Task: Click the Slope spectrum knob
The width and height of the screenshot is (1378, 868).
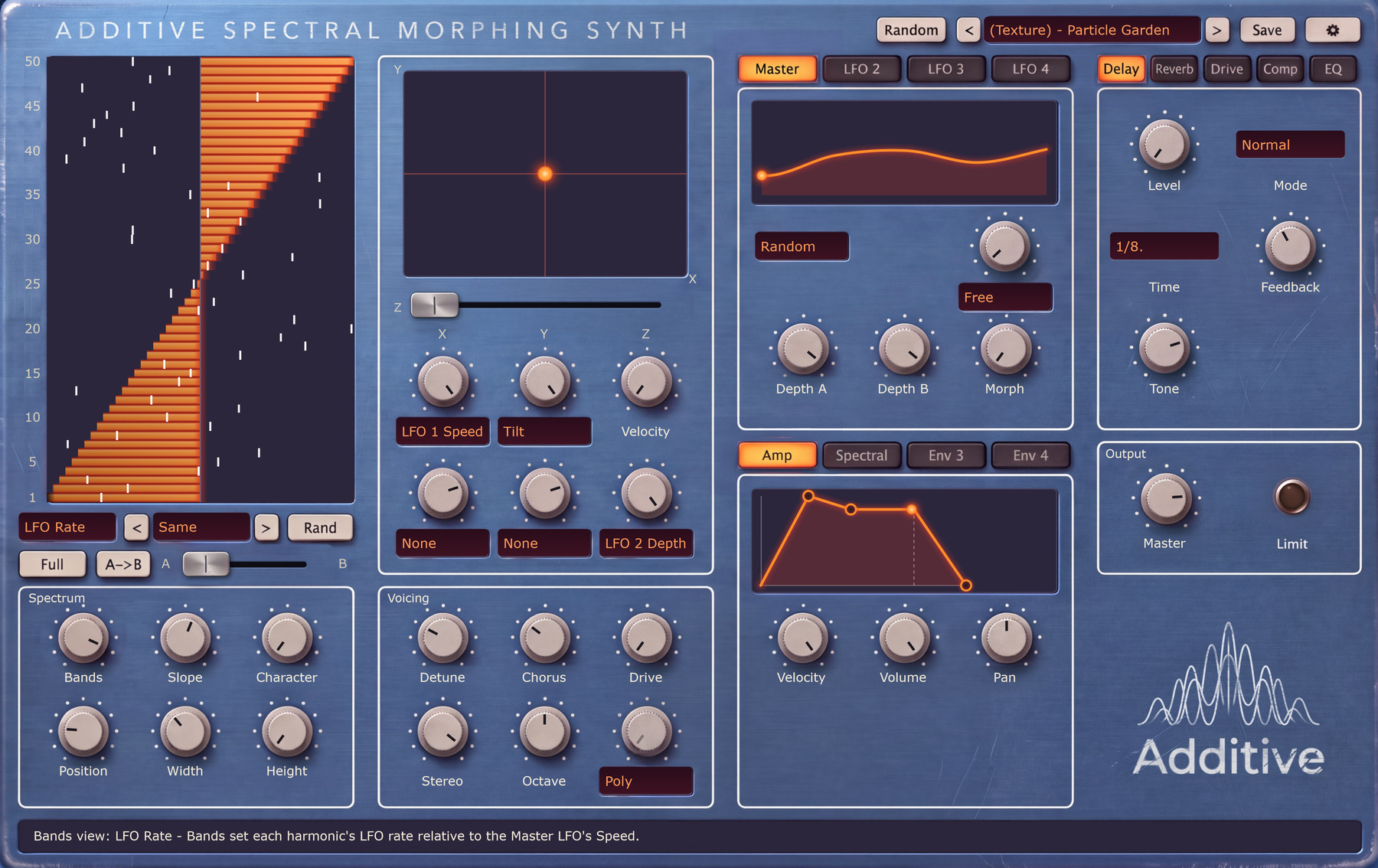Action: tap(185, 638)
